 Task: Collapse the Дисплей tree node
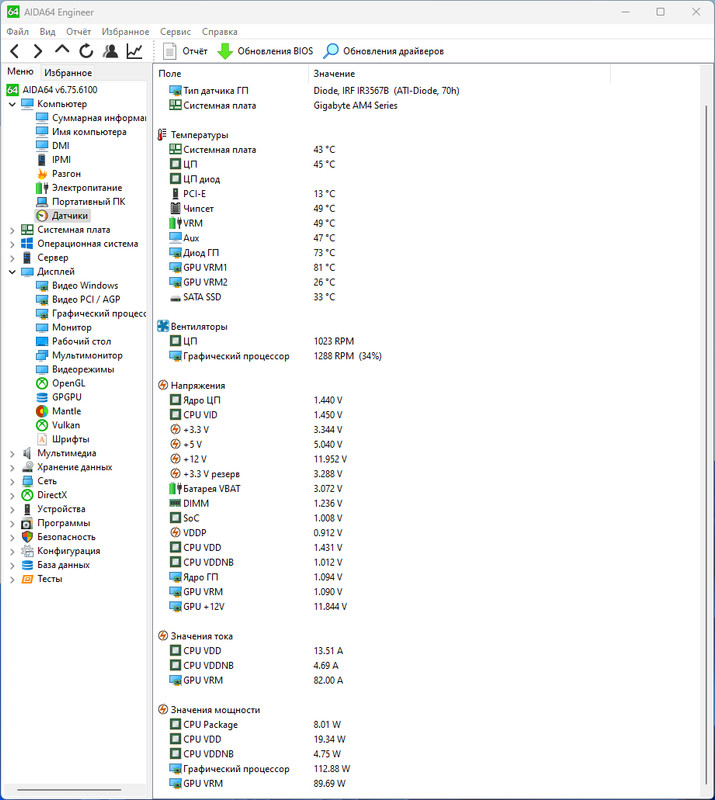pos(12,272)
